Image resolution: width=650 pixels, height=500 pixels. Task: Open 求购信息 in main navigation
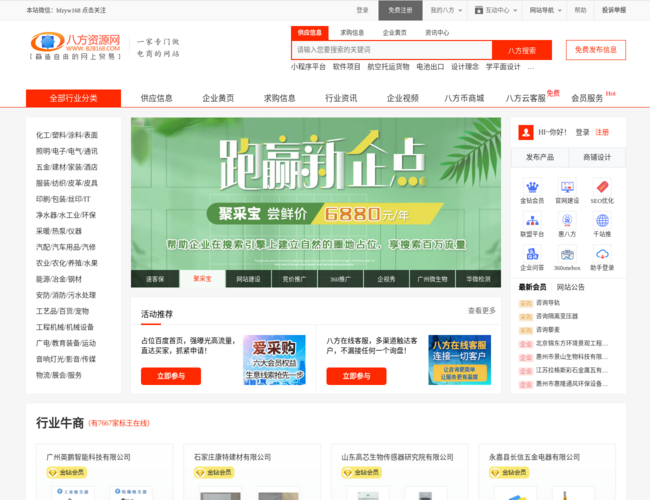[279, 98]
